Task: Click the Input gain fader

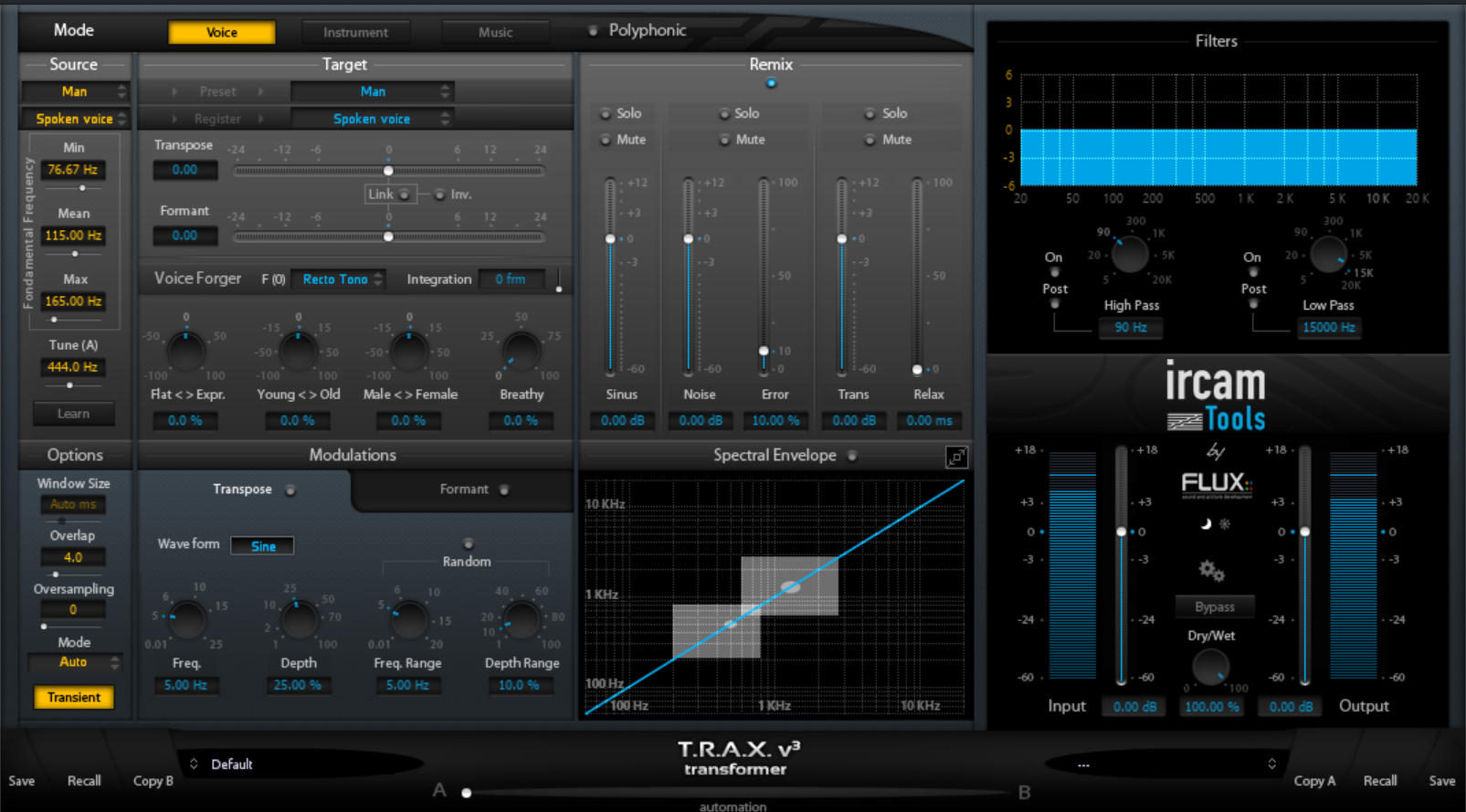Action: coord(1122,532)
